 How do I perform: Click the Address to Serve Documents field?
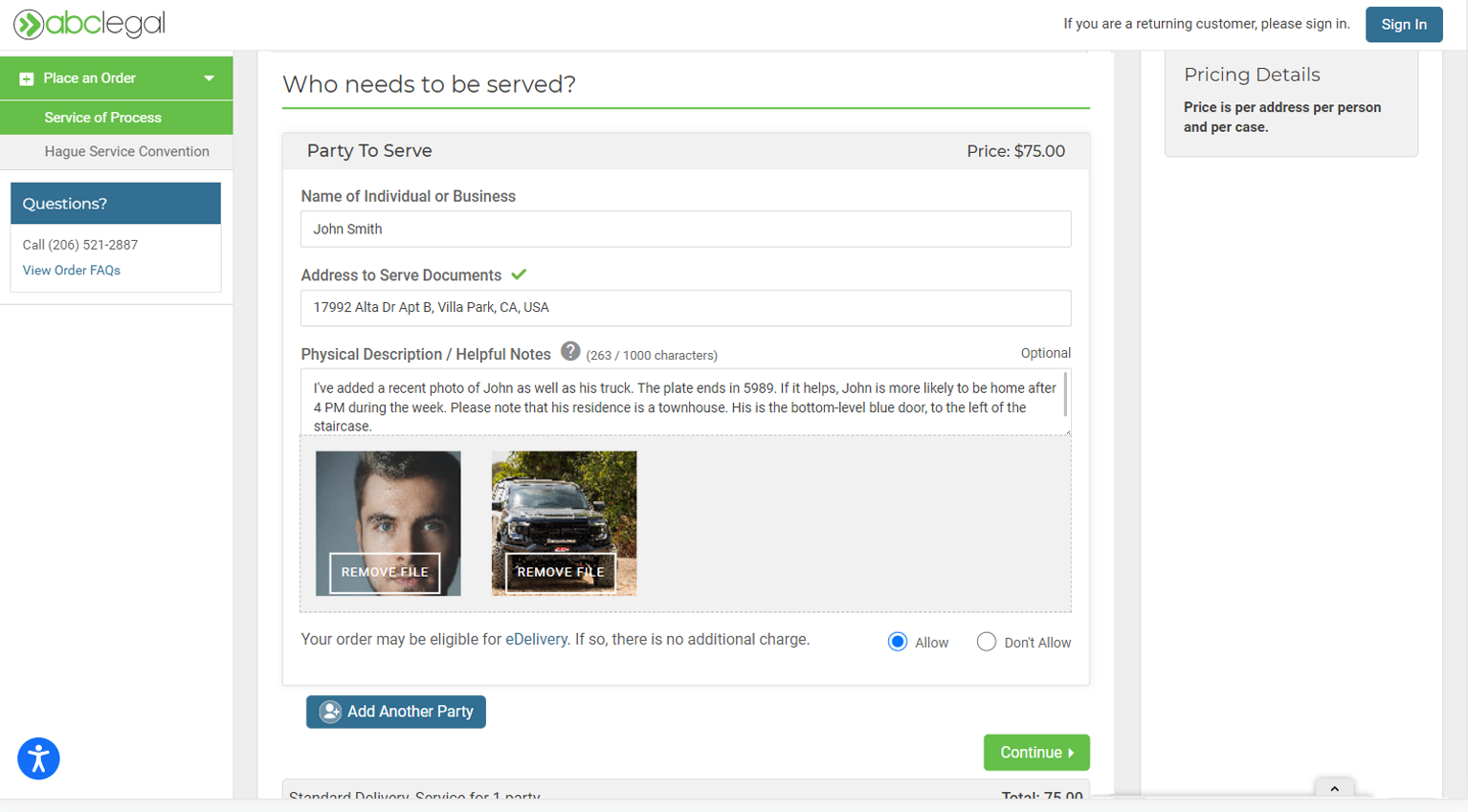click(x=685, y=308)
